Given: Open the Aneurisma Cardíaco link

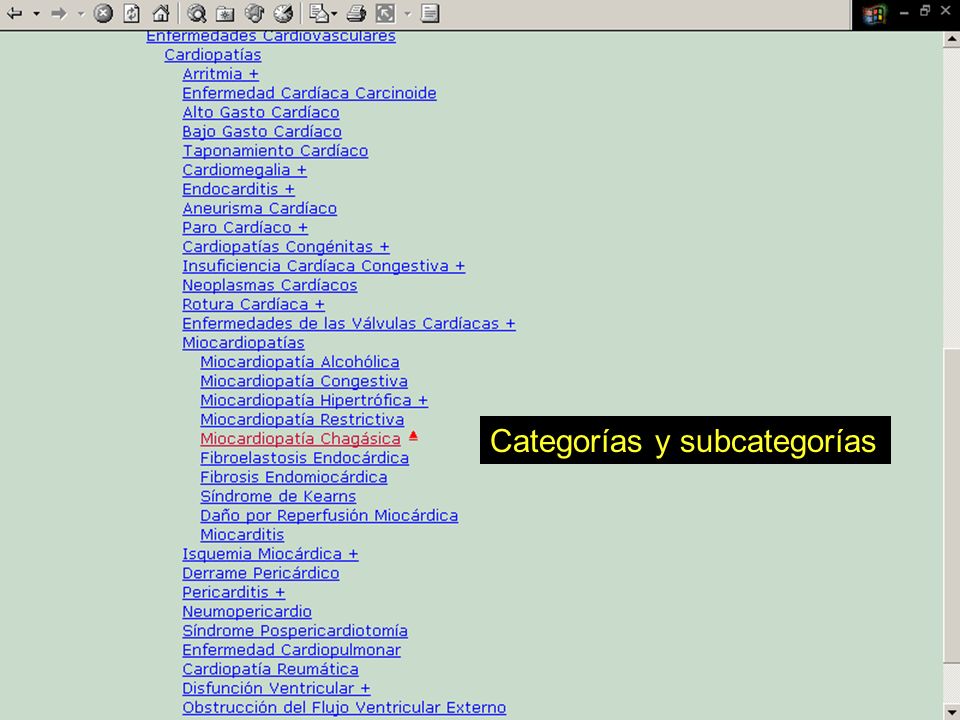Looking at the screenshot, I should click(260, 208).
